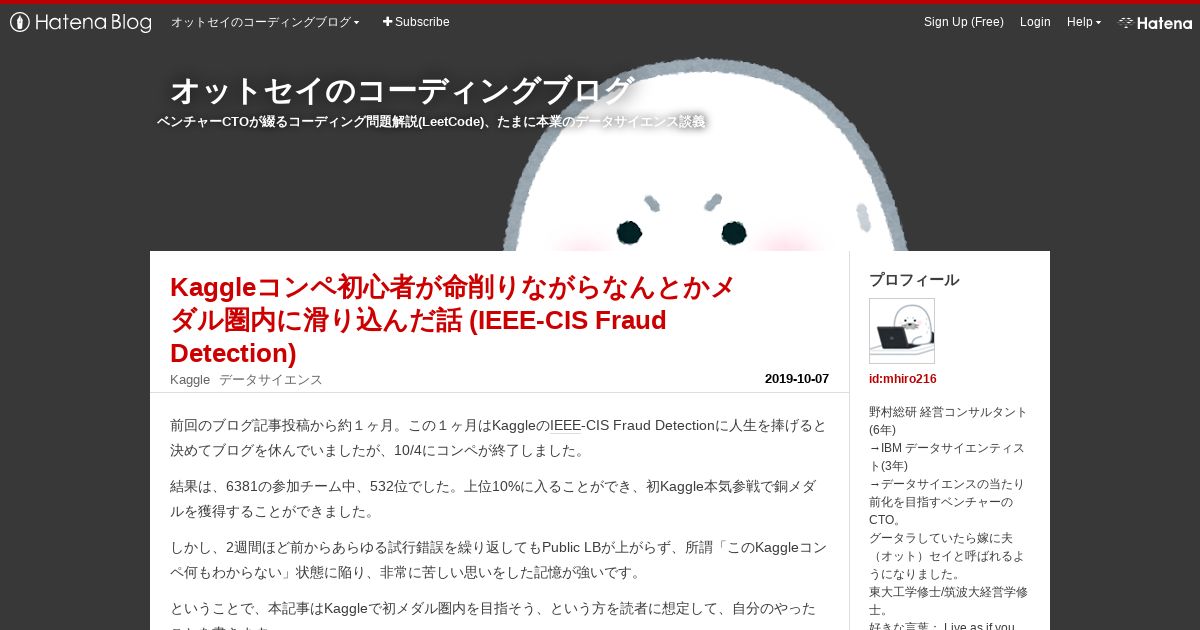Subscribe to the blog via plus button
The height and width of the screenshot is (630, 1200).
[416, 22]
